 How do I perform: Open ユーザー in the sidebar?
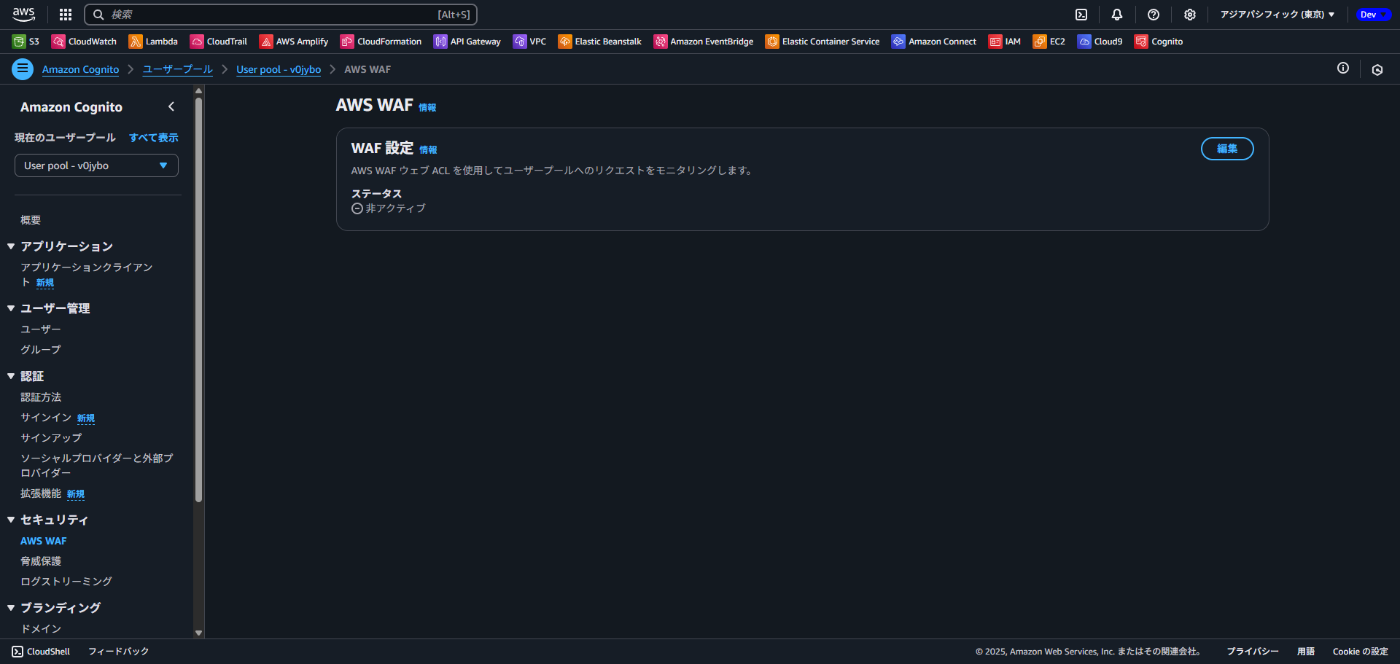(x=41, y=329)
